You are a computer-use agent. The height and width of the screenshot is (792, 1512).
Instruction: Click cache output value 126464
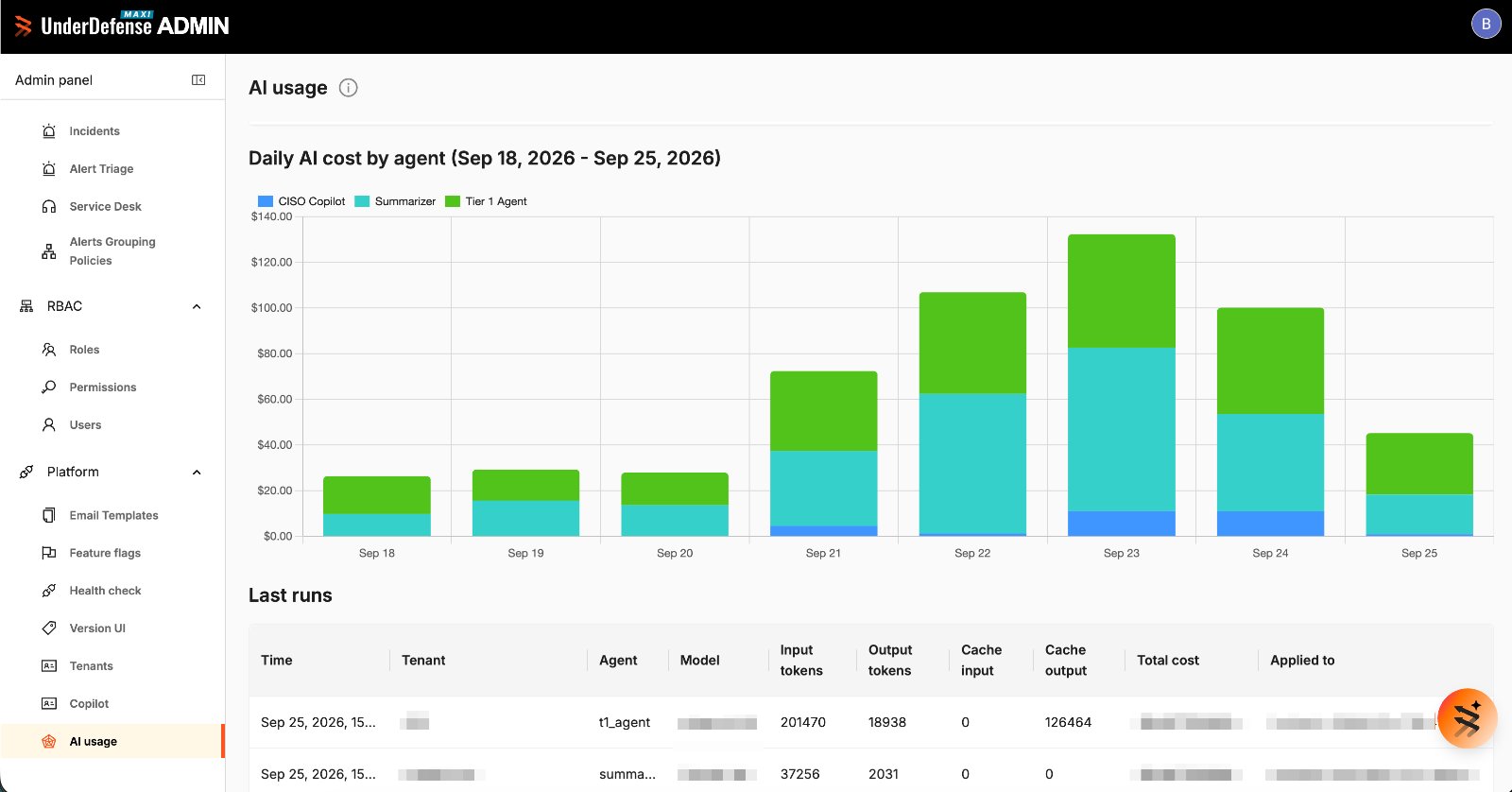pos(1068,722)
